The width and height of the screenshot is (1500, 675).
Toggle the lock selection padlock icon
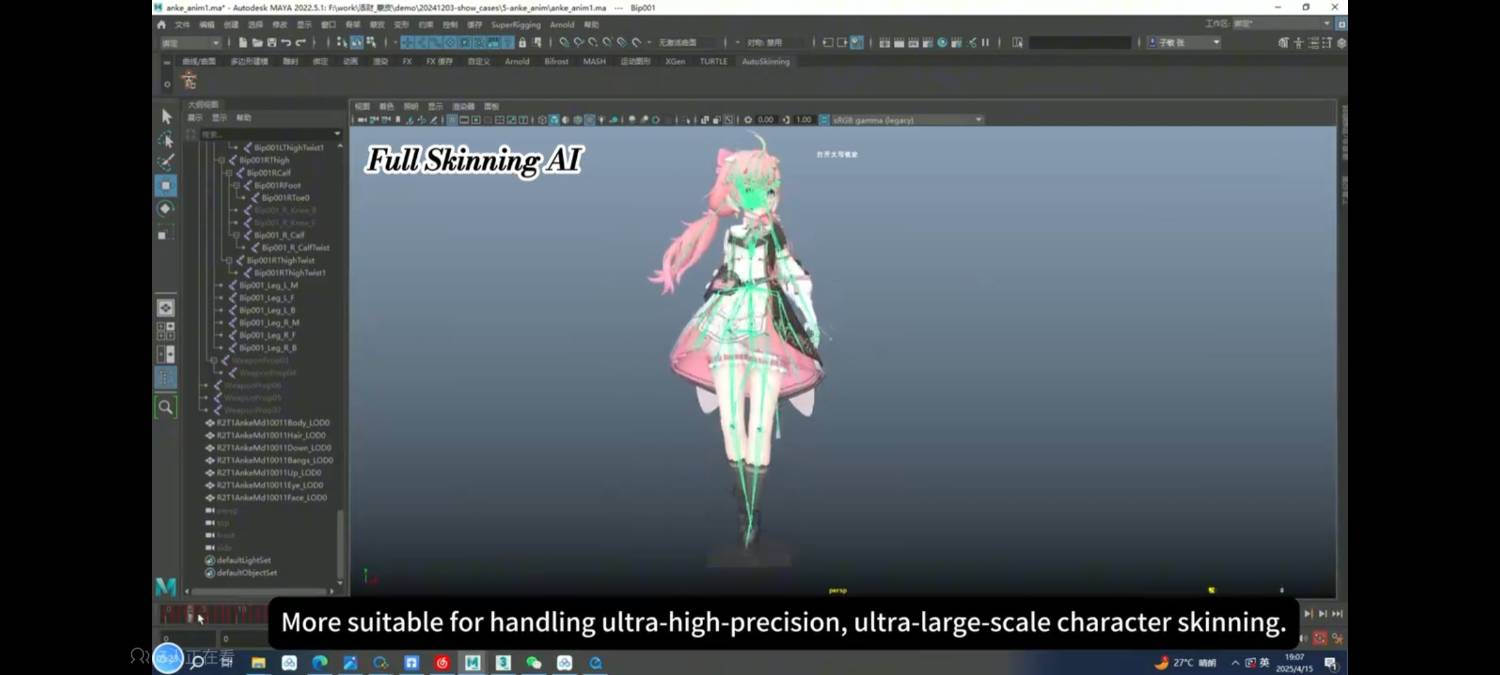(x=522, y=43)
